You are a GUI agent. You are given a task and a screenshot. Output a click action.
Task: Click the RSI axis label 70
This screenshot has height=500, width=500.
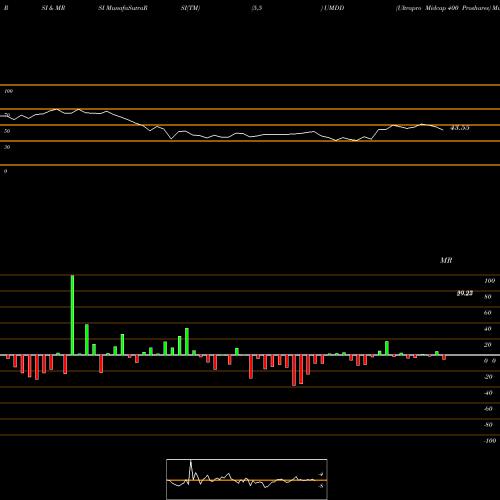(x=7, y=115)
